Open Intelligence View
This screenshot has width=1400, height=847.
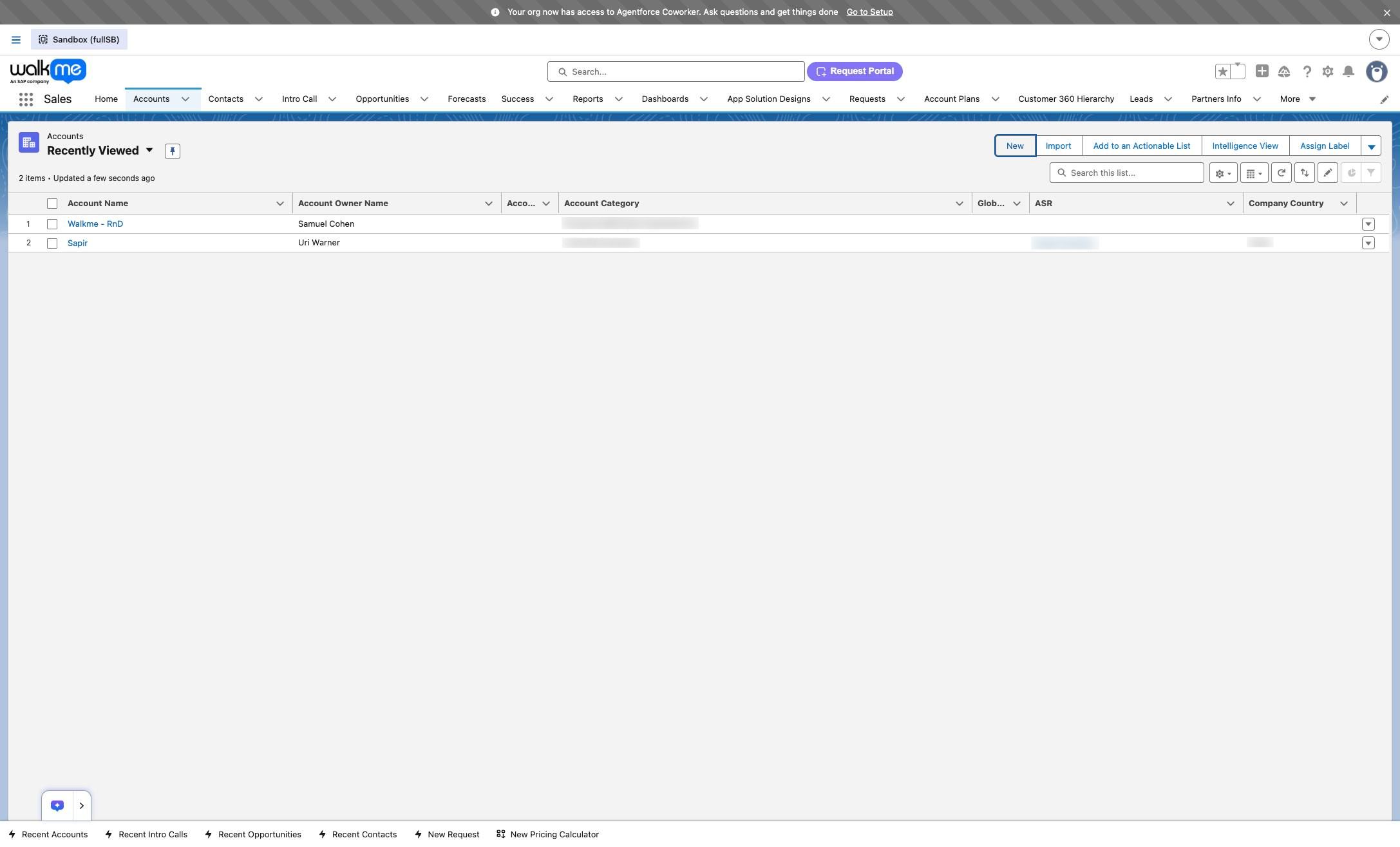(x=1245, y=146)
